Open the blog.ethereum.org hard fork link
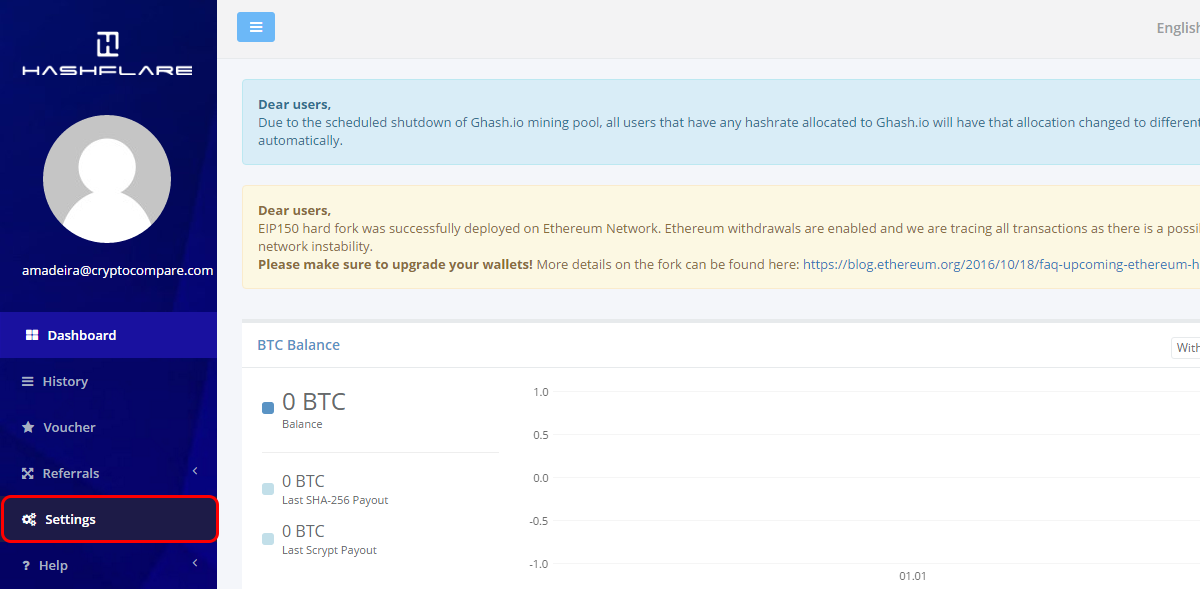The image size is (1200, 589). pyautogui.click(x=1001, y=265)
